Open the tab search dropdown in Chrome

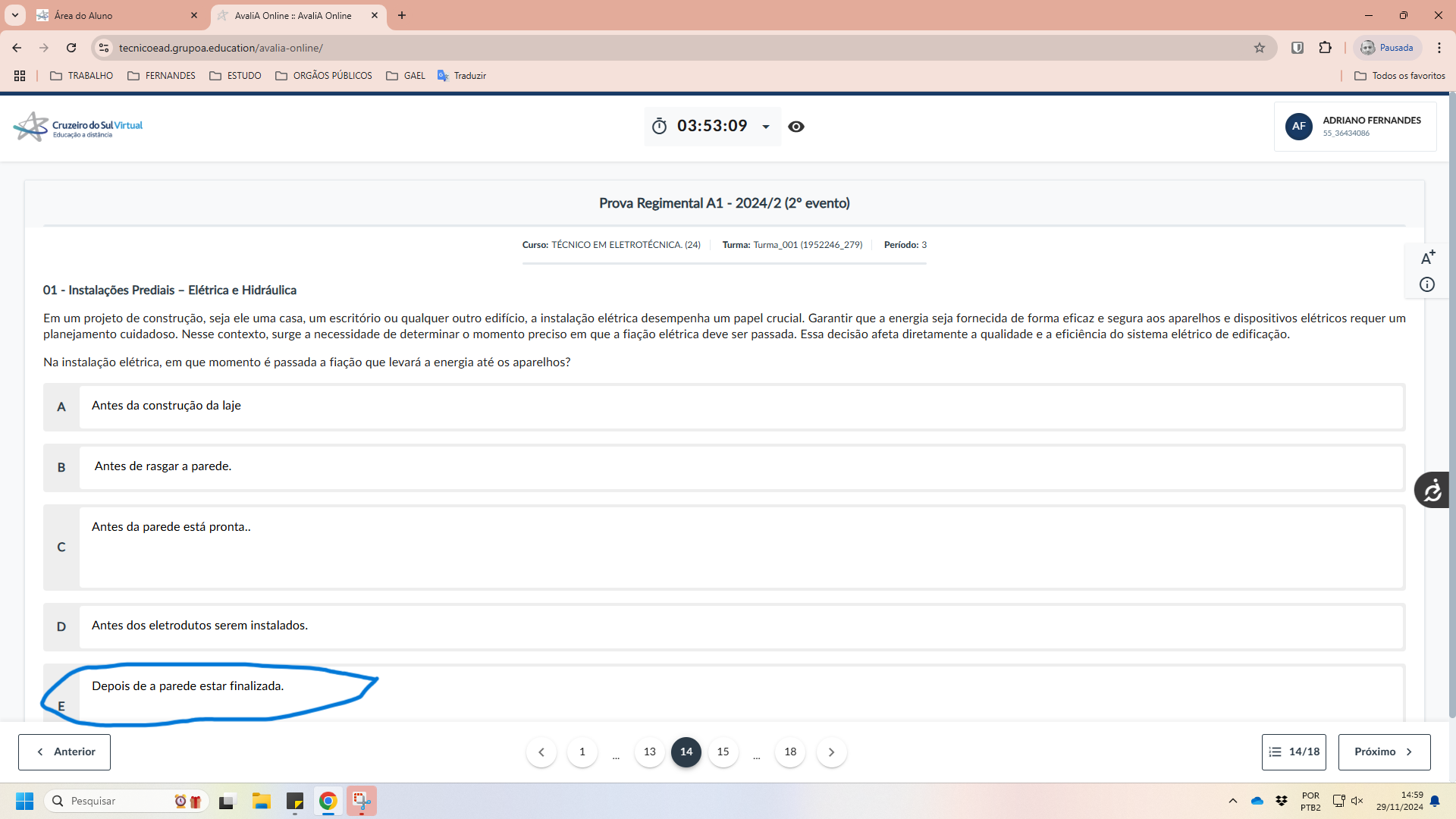[14, 15]
